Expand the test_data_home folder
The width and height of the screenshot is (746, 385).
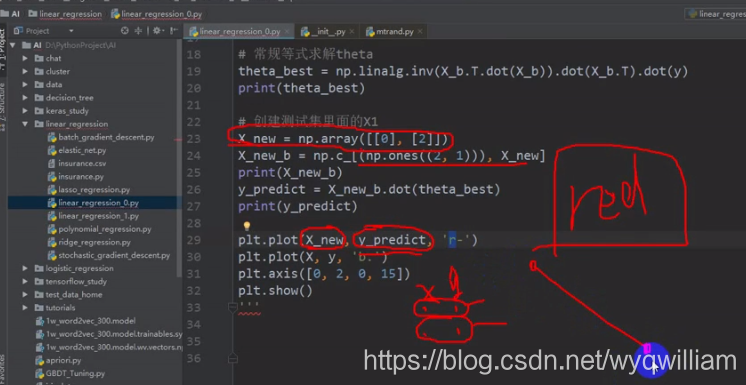tap(25, 295)
